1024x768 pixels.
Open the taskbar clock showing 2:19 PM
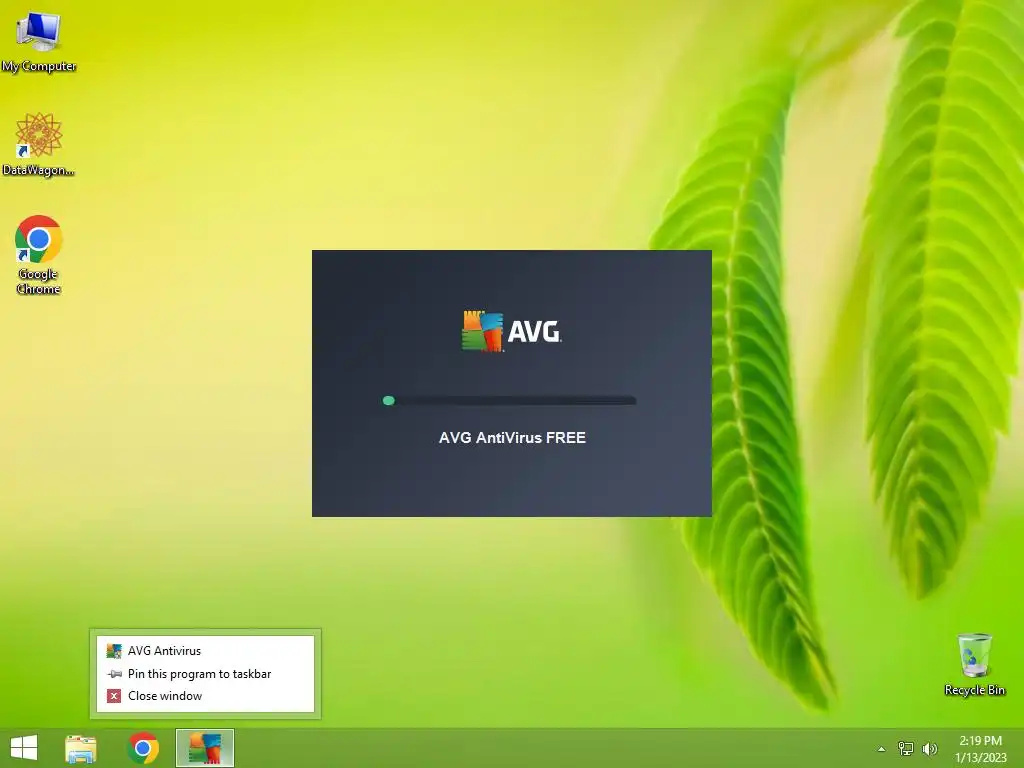click(980, 749)
